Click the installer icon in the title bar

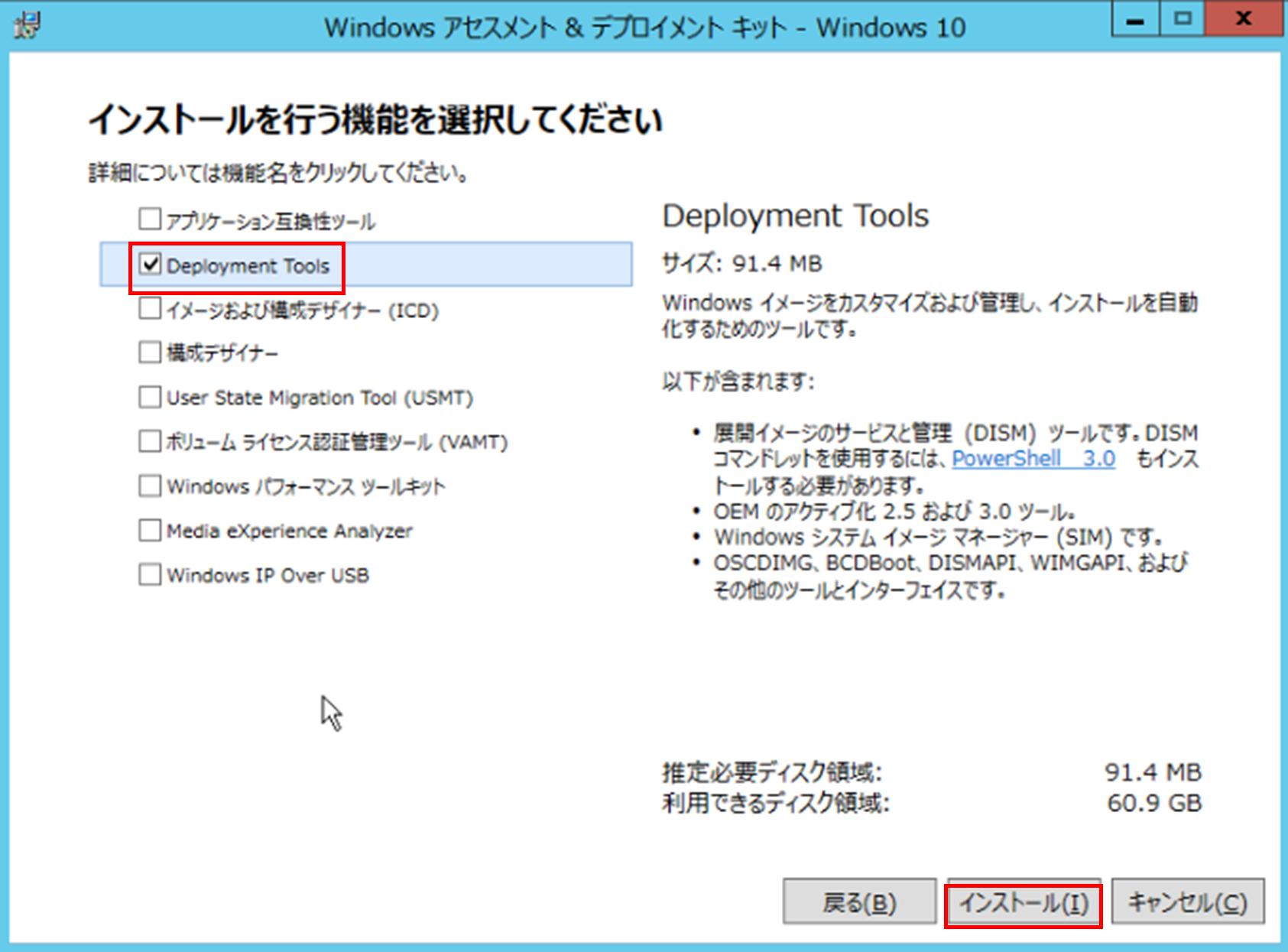point(28,27)
